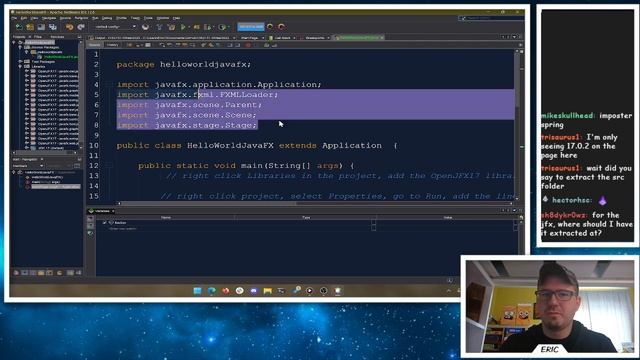Switch to the Services panel tab
Viewport: 640px width, 360px height.
coord(57,37)
